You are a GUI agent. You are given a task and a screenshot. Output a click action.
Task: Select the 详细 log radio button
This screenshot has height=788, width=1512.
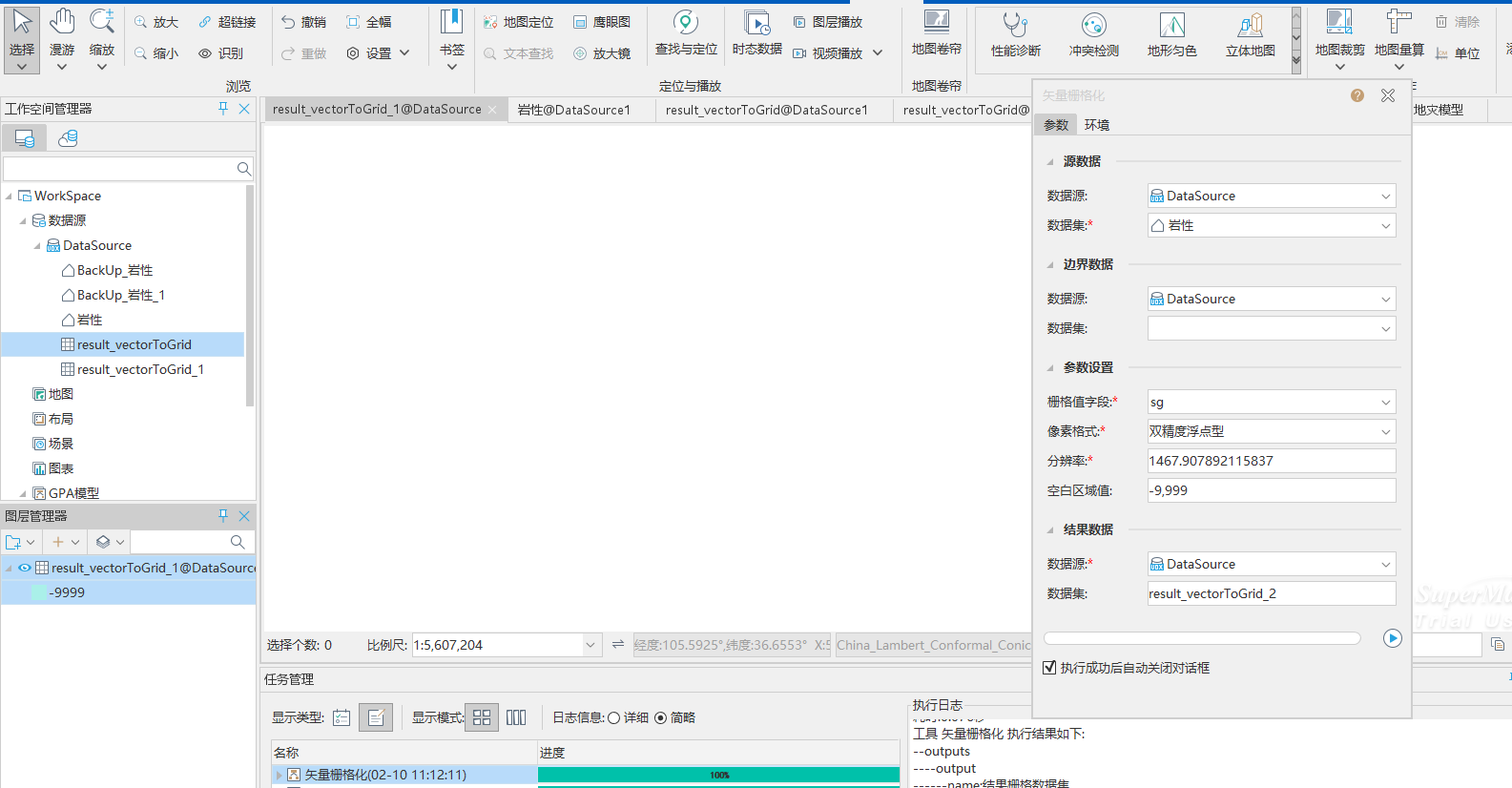[x=614, y=718]
